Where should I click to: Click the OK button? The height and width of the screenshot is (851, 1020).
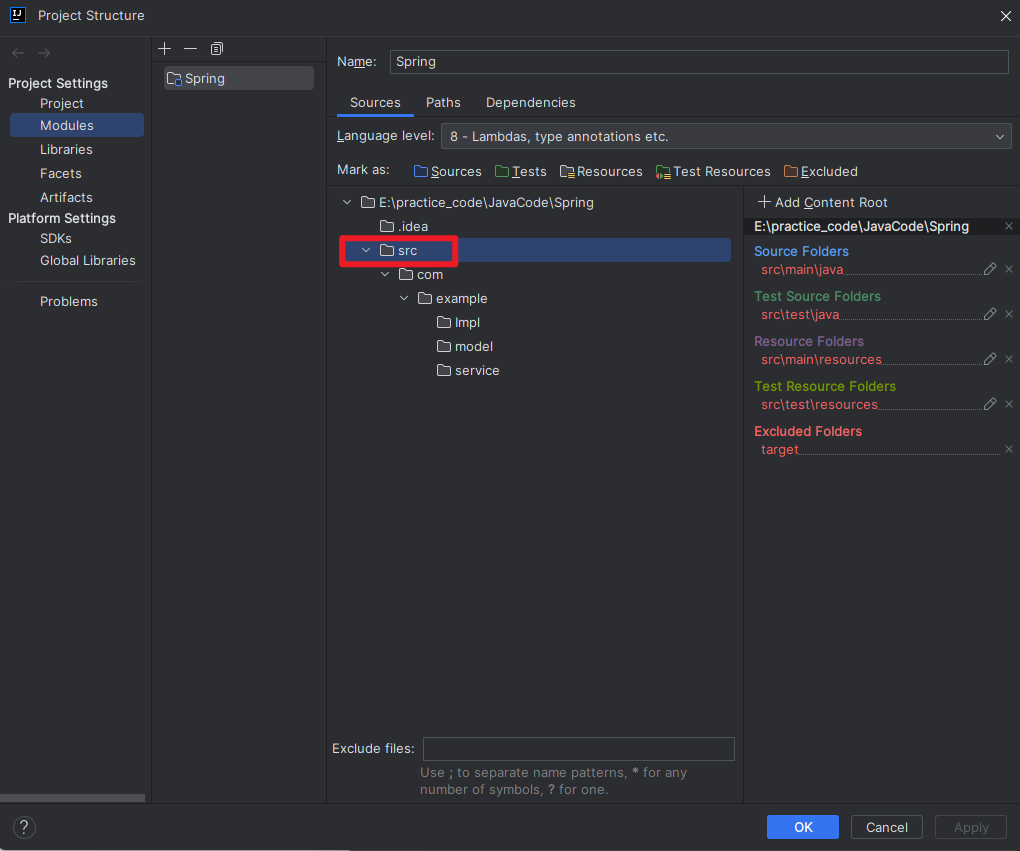[803, 827]
